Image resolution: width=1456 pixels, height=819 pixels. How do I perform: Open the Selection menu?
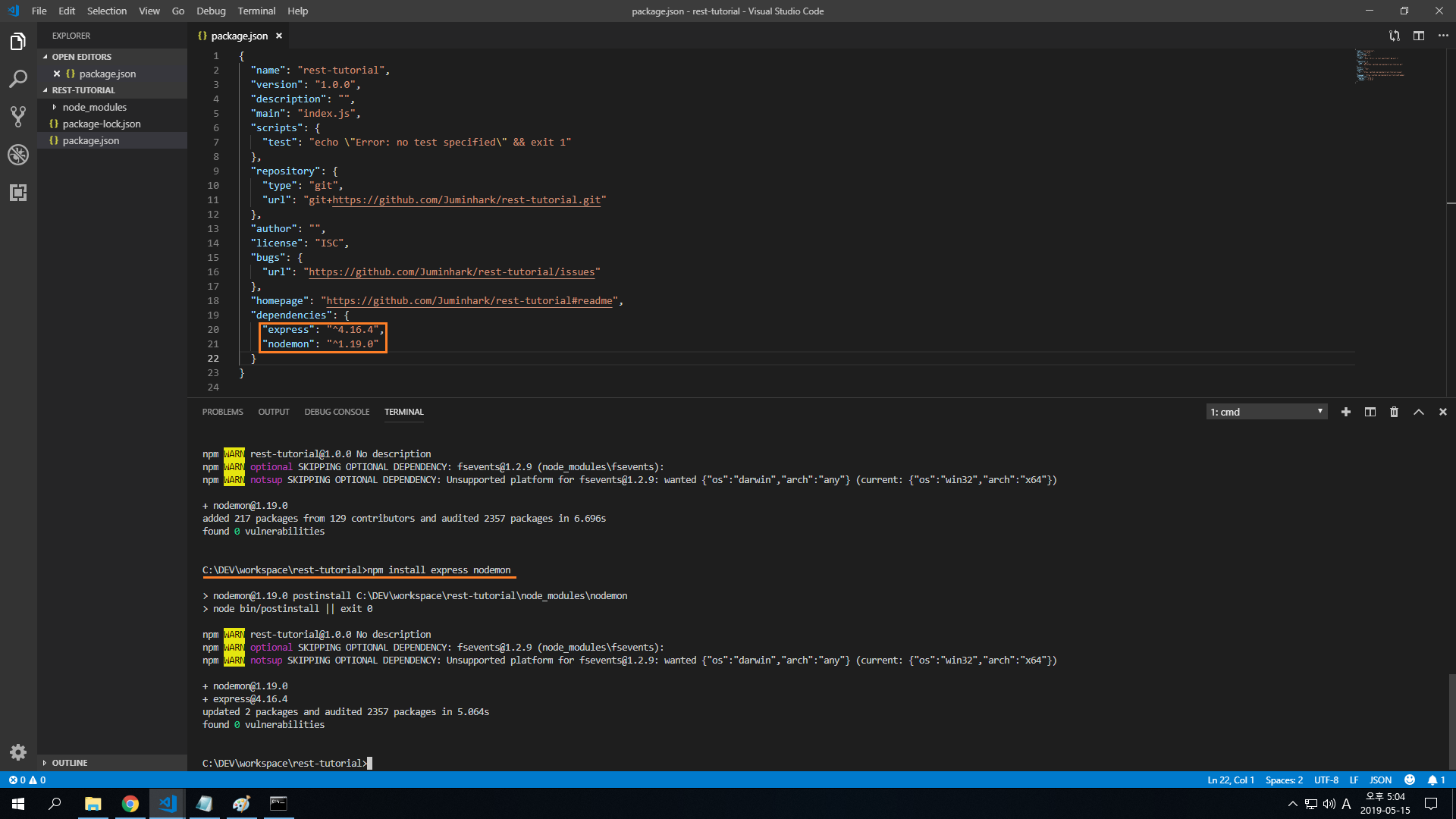(107, 11)
